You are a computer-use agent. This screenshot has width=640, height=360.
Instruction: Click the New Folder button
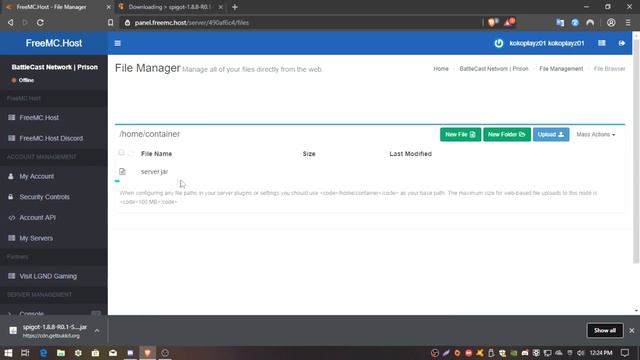(507, 134)
